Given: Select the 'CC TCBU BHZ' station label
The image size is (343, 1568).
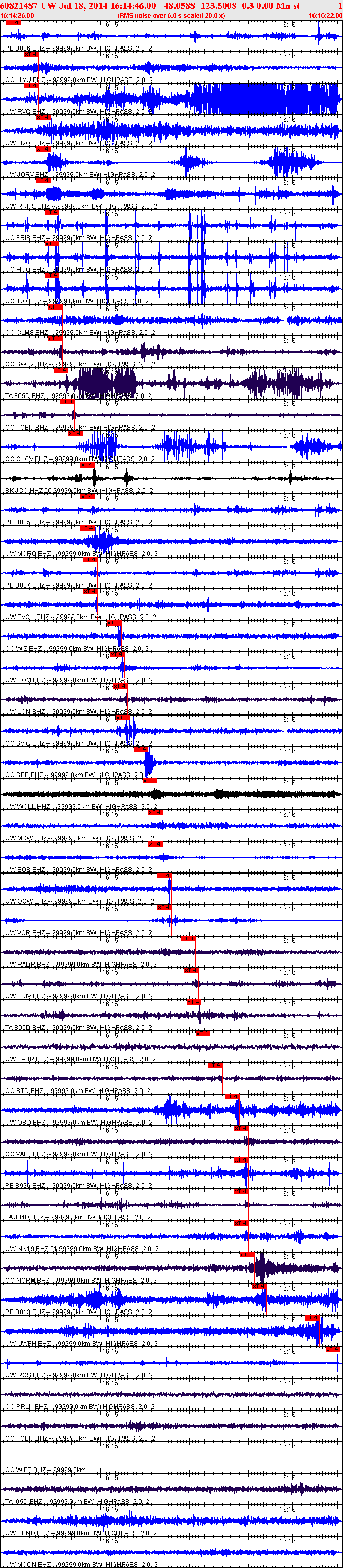Looking at the screenshot, I should point(27,1440).
